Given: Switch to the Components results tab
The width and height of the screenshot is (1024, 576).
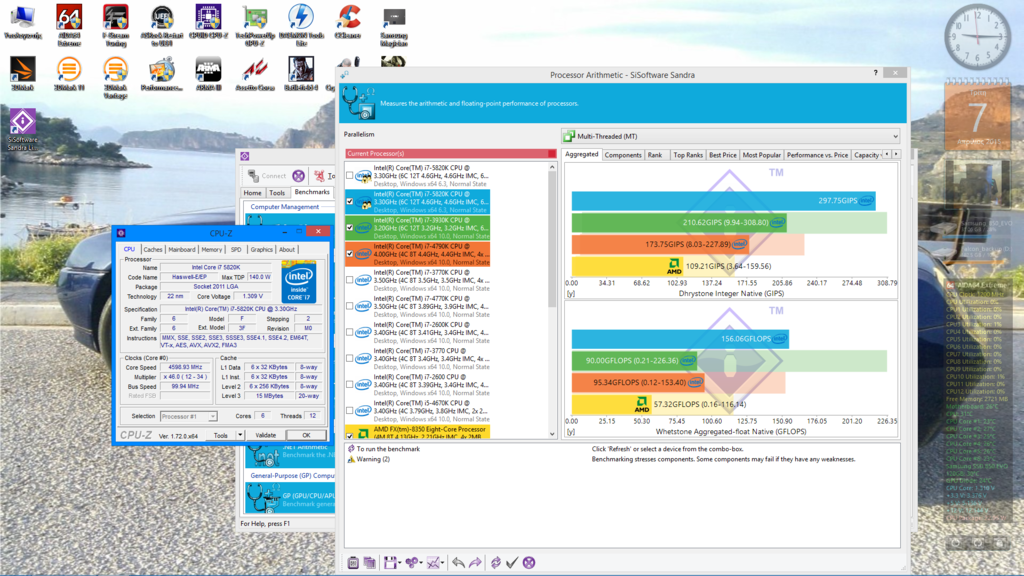Looking at the screenshot, I should coord(623,155).
